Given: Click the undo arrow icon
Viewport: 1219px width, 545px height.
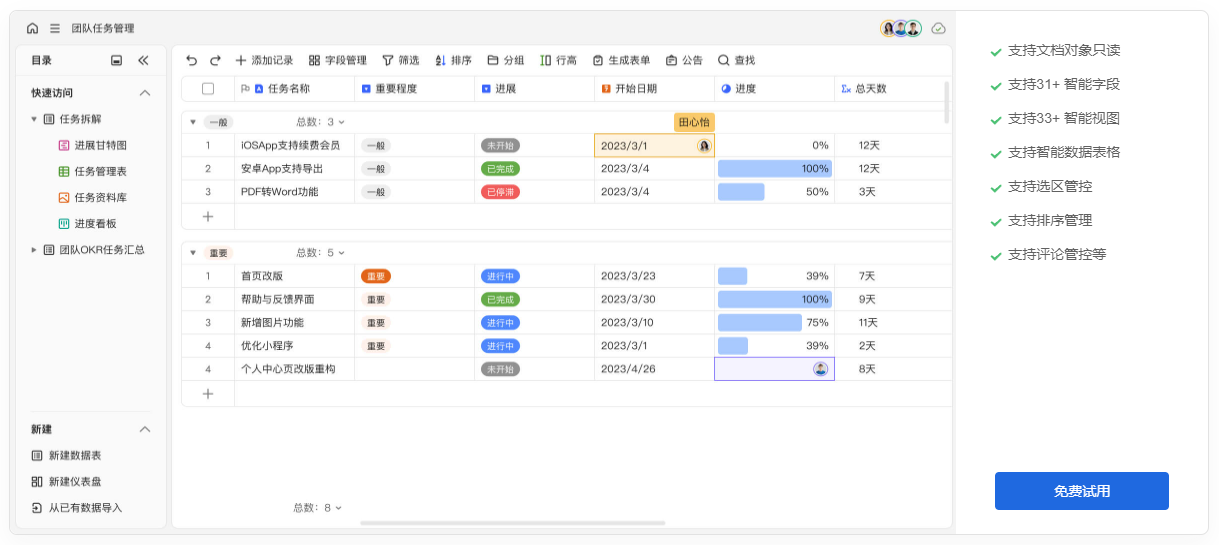Looking at the screenshot, I should click(x=192, y=61).
